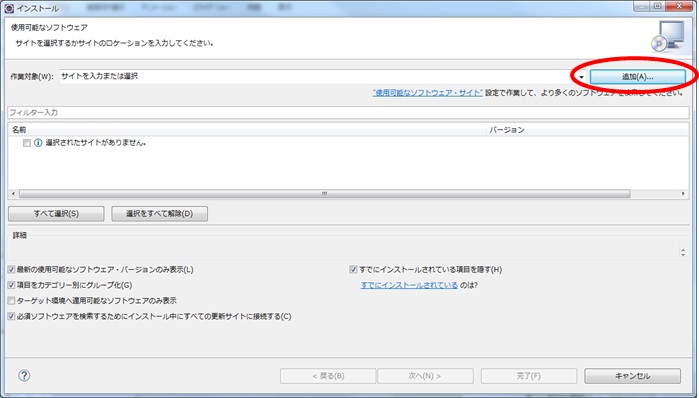The width and height of the screenshot is (699, 398).
Task: Click the 名前 column header
Action: pyautogui.click(x=19, y=130)
